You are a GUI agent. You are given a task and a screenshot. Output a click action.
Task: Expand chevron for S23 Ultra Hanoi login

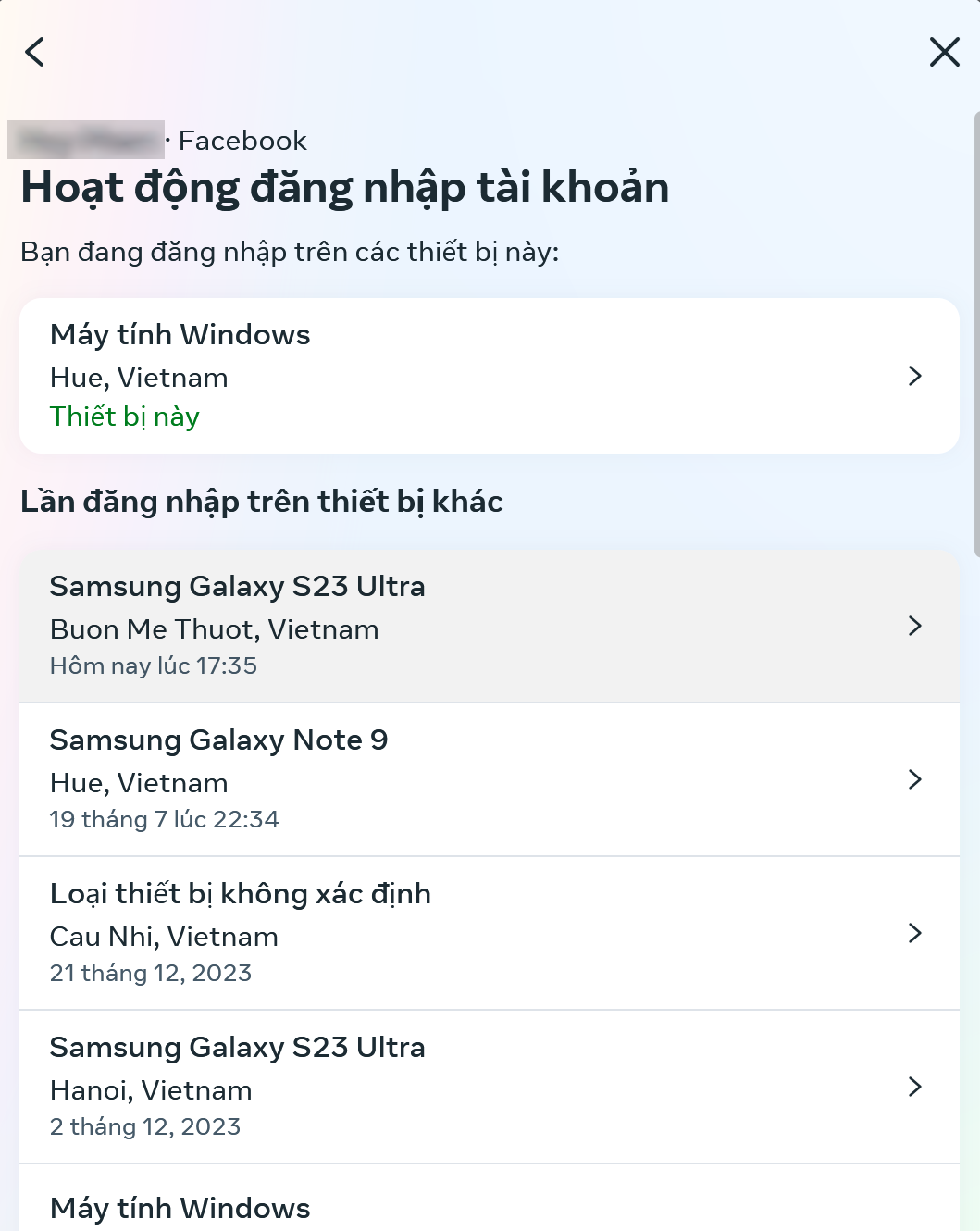[x=914, y=1087]
